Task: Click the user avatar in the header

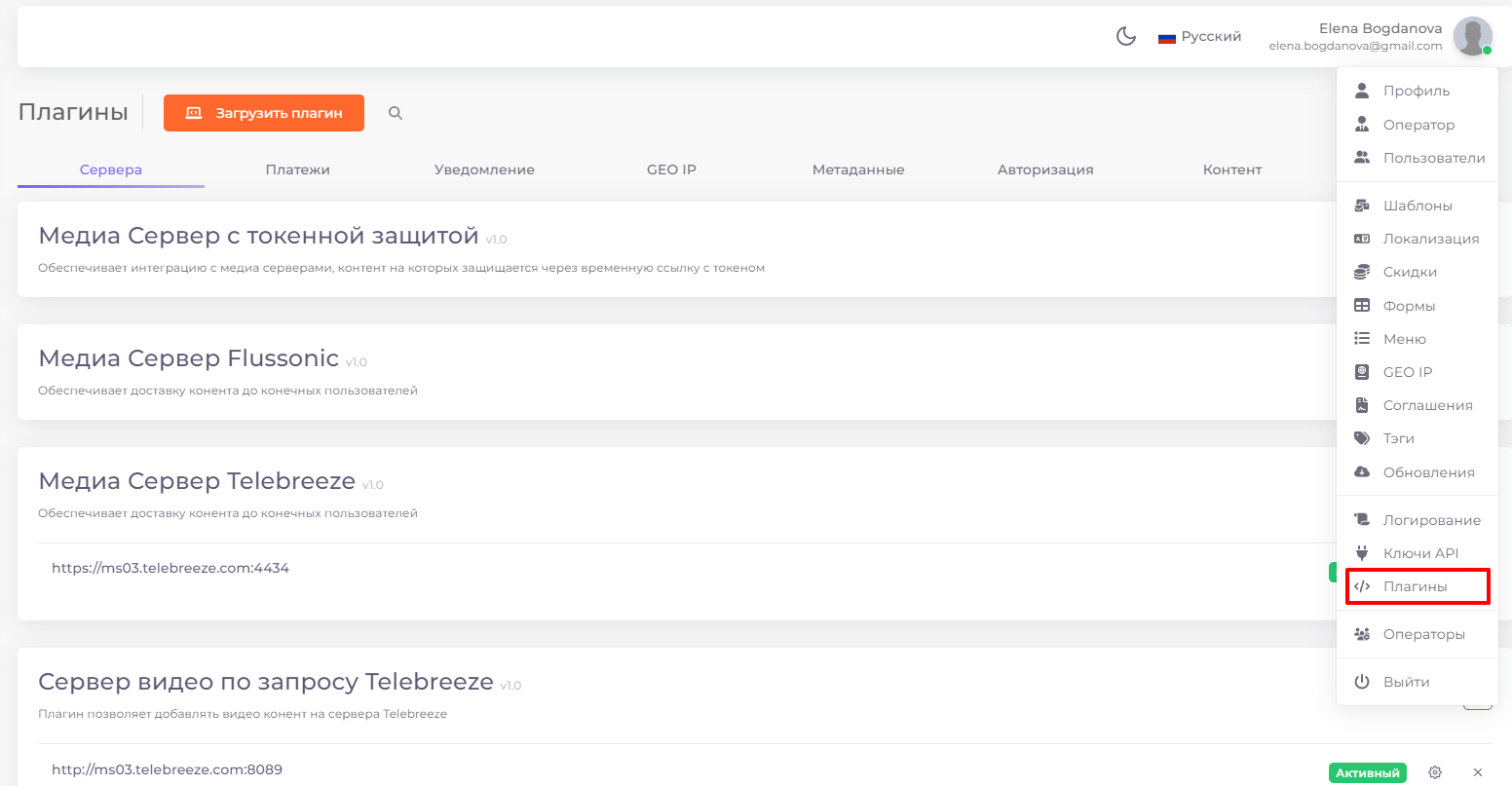Action: point(1472,37)
